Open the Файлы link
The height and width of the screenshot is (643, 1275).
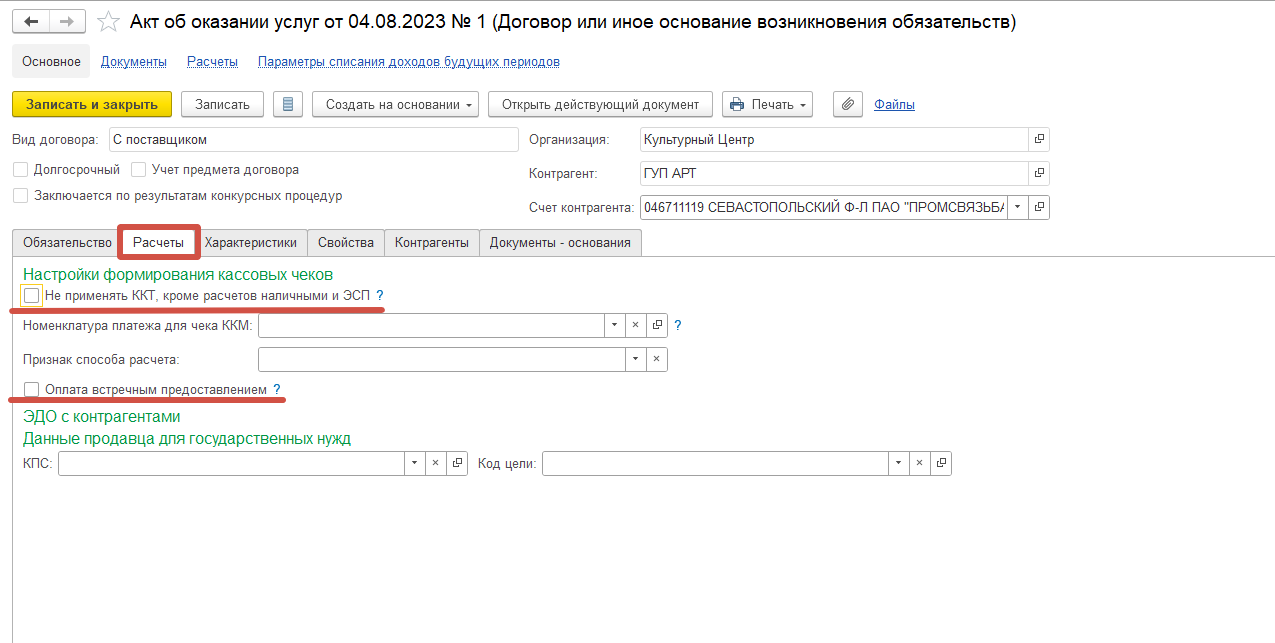click(x=894, y=104)
